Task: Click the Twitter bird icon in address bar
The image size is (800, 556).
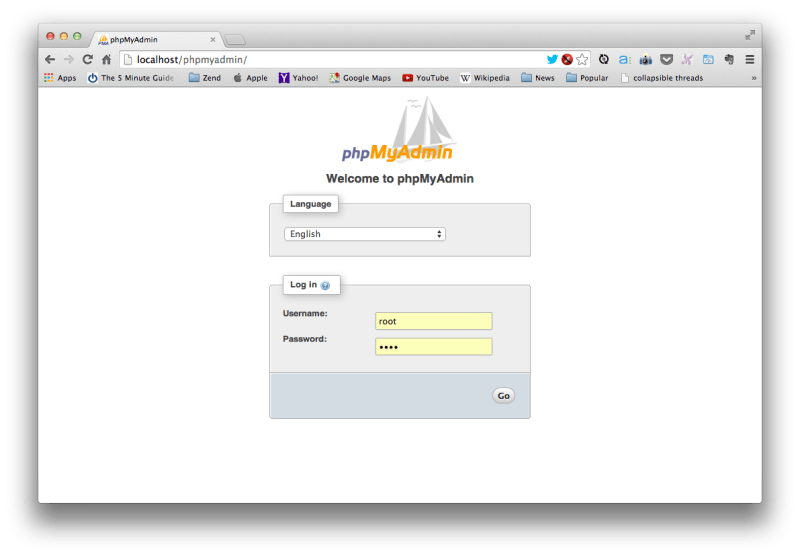Action: click(x=552, y=60)
